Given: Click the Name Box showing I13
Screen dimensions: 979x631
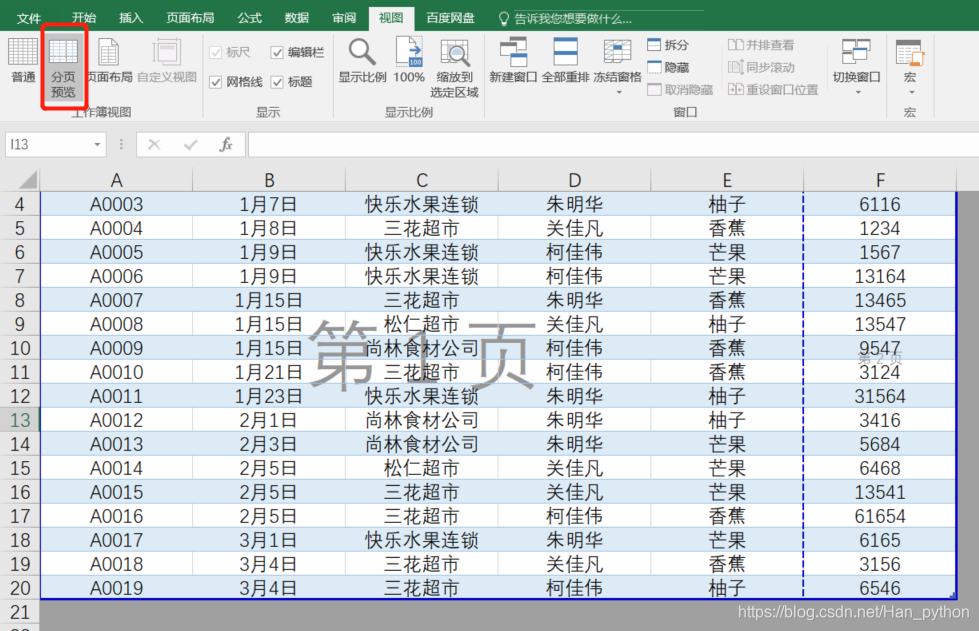Looking at the screenshot, I should coord(49,145).
